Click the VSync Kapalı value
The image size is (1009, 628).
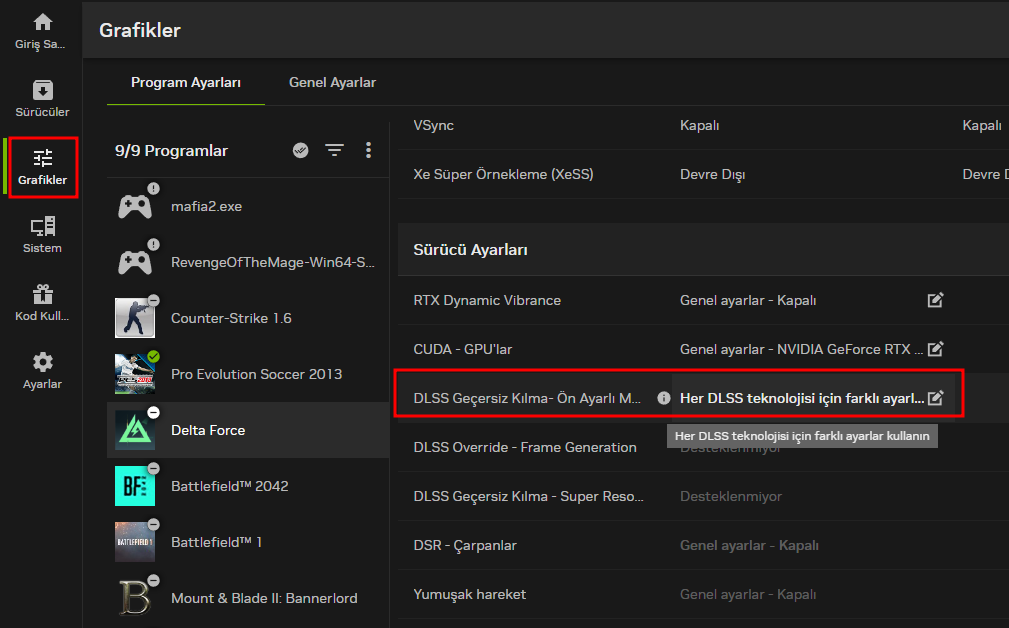click(699, 125)
